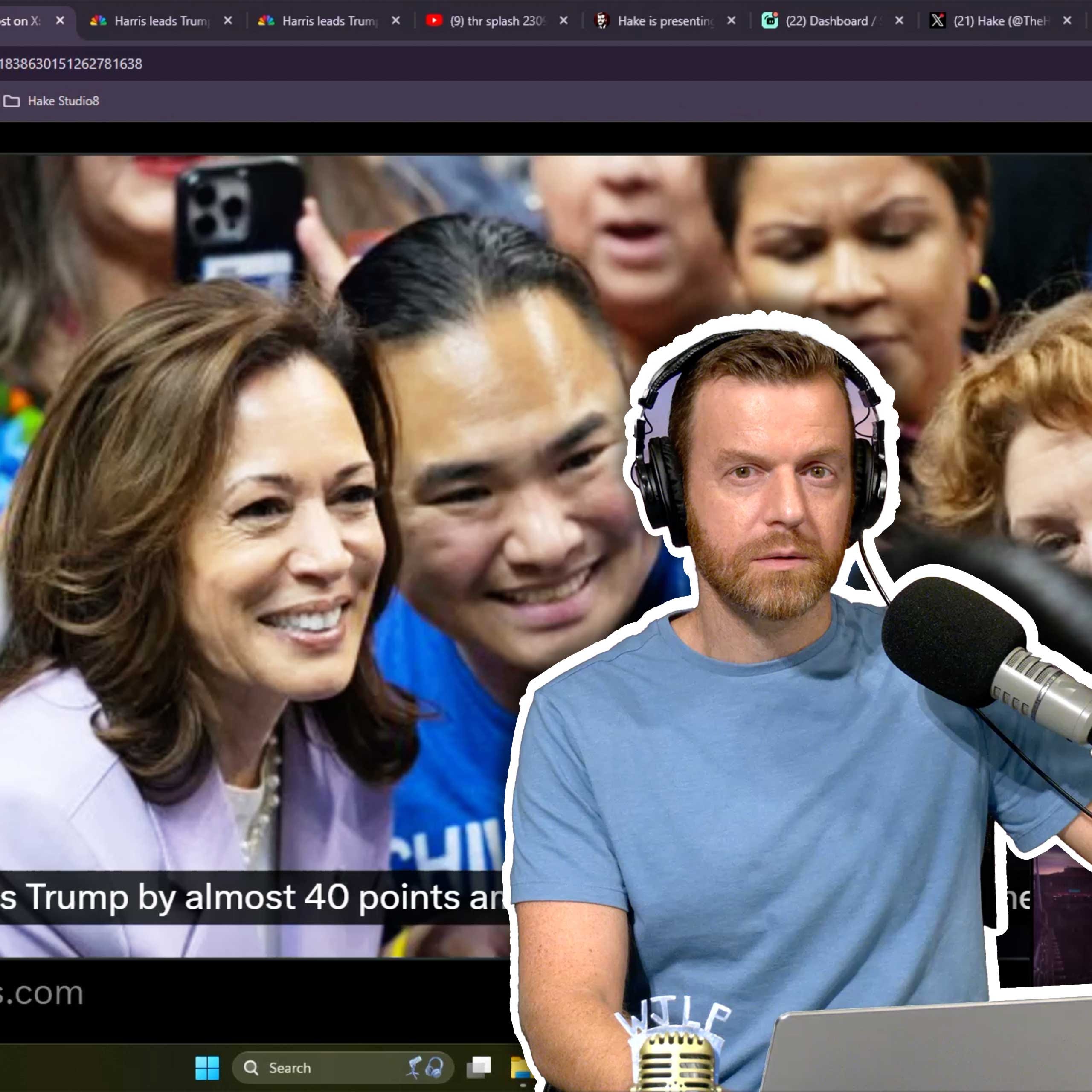Click the address bar URL text
This screenshot has height=1092, width=1092.
point(71,64)
